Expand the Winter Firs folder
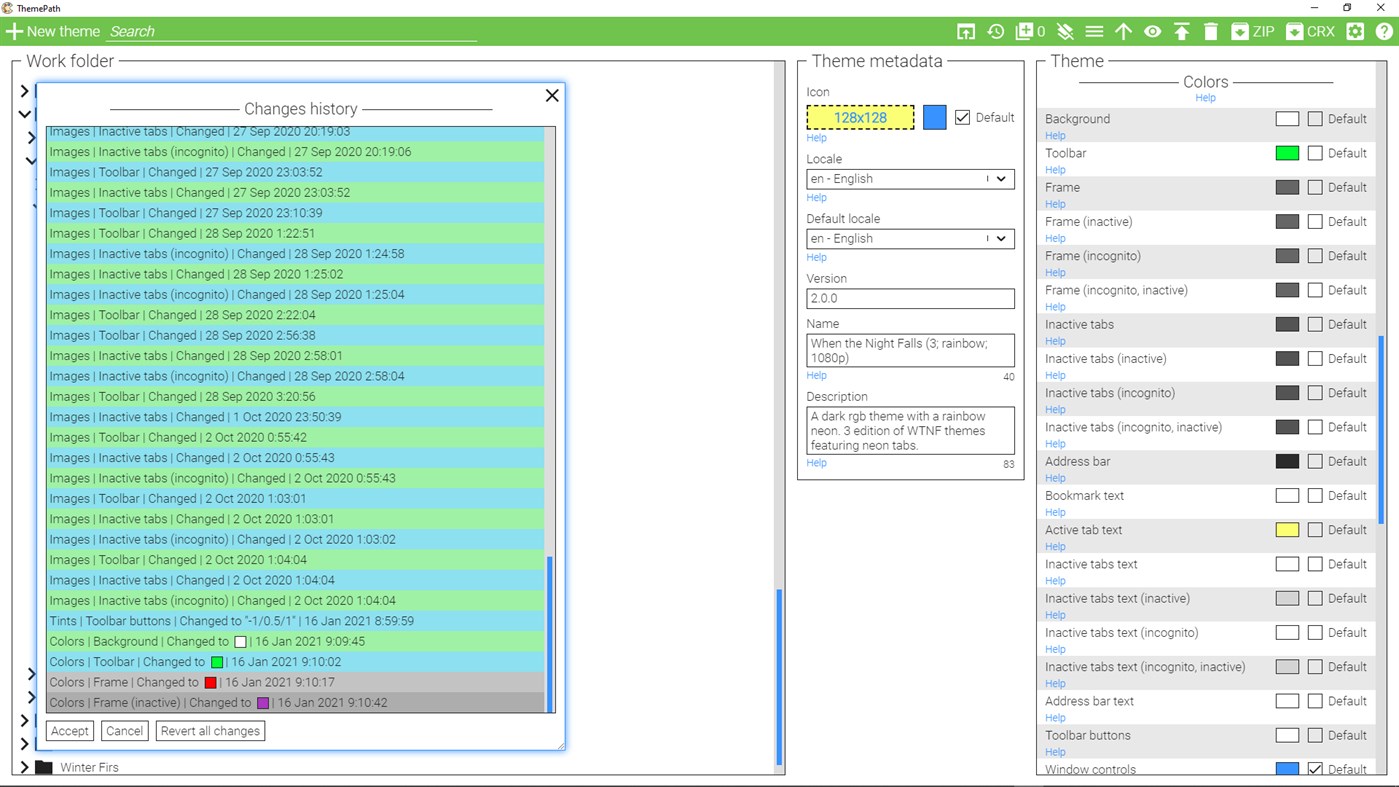Viewport: 1399px width, 787px height. pos(26,767)
